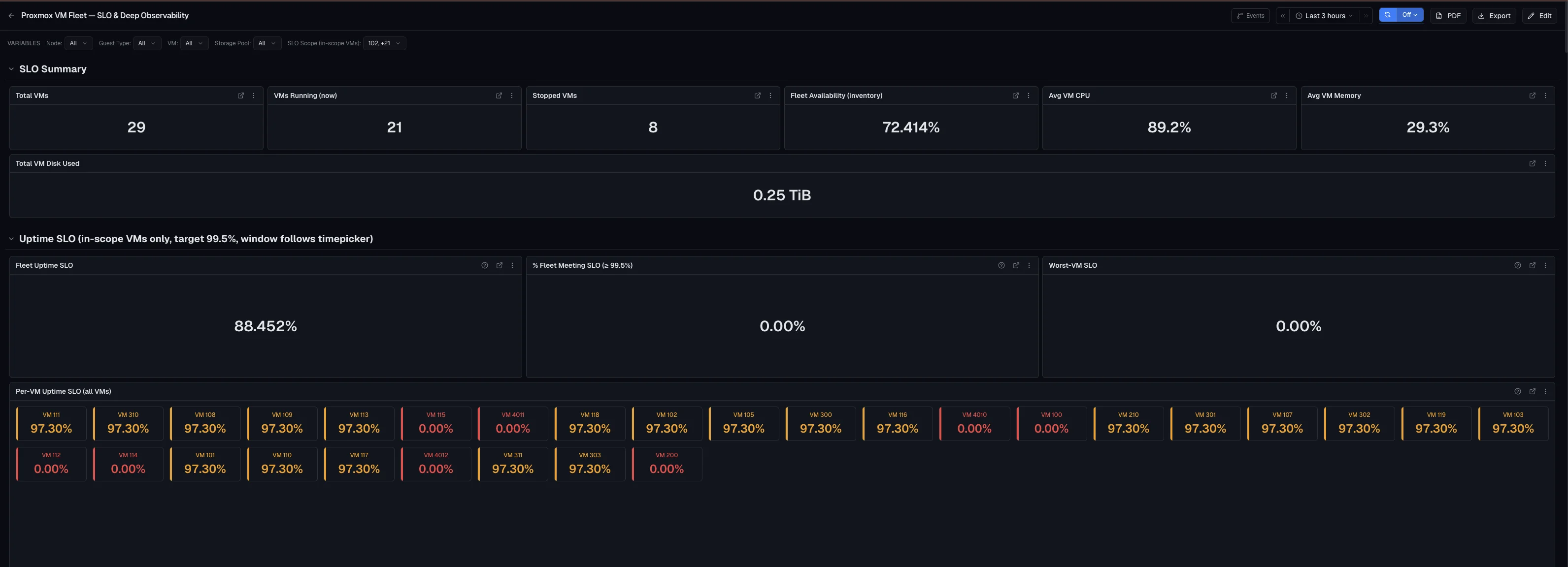
Task: Toggle the Events button
Action: click(x=1250, y=16)
